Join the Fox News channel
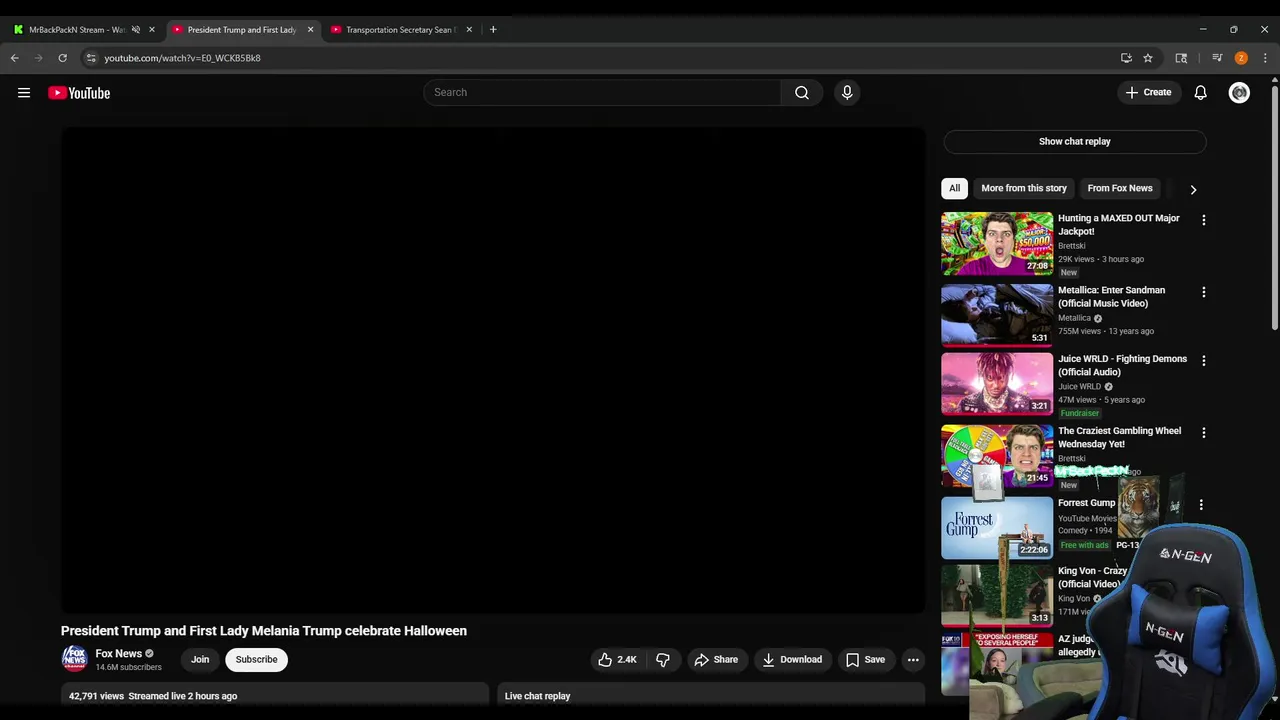This screenshot has width=1280, height=720. pos(200,660)
